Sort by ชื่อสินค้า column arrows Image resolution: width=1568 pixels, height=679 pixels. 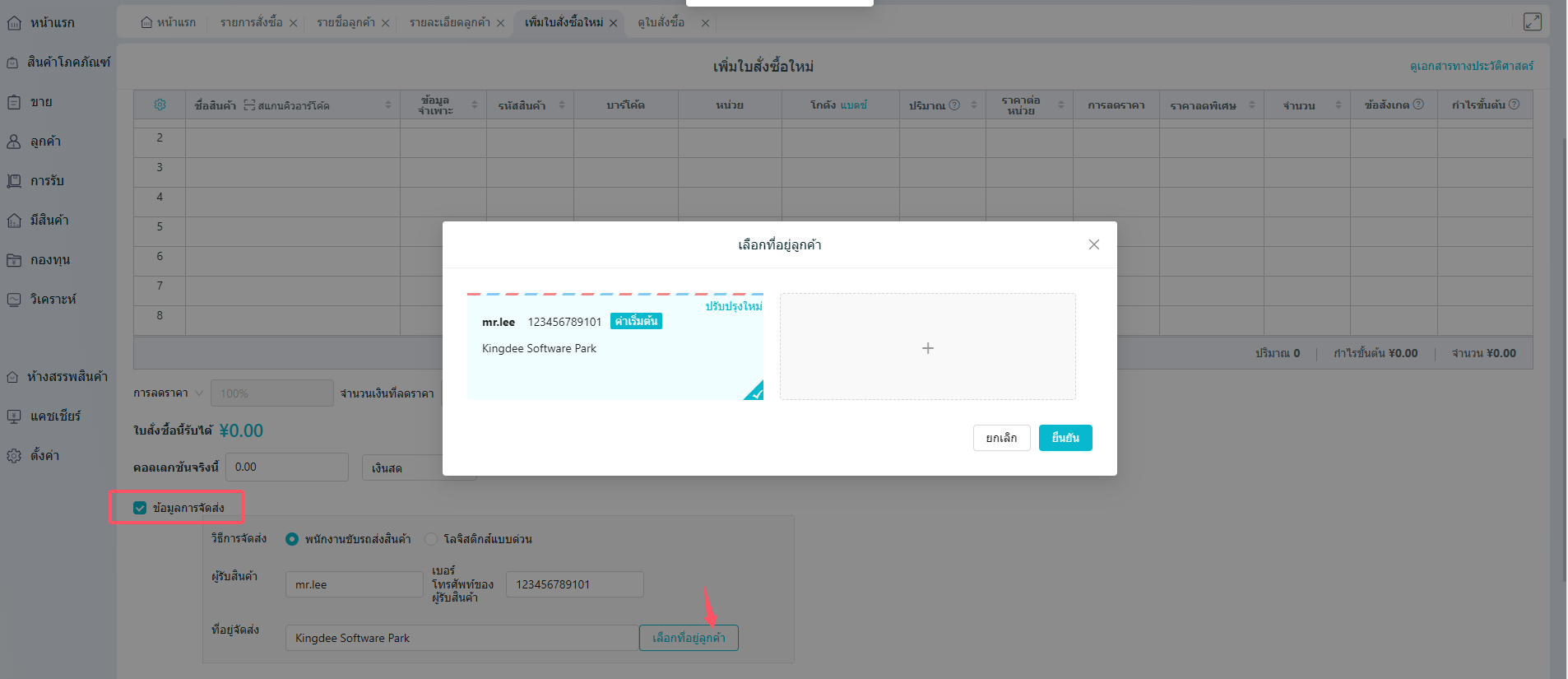(388, 105)
